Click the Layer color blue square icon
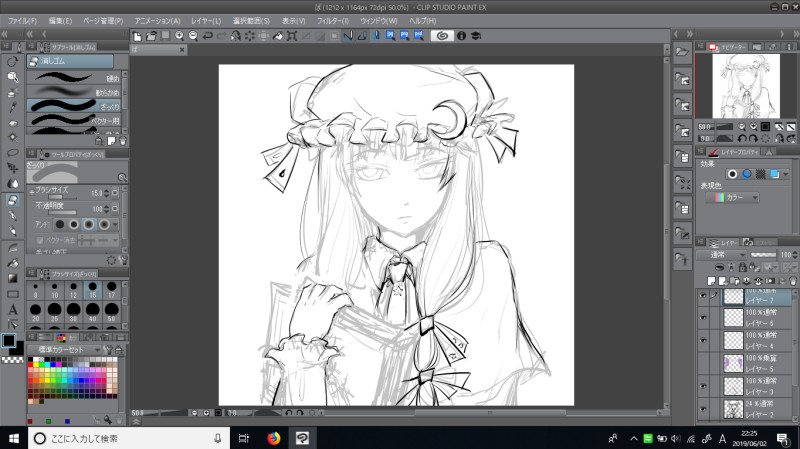The width and height of the screenshot is (800, 449). [774, 174]
